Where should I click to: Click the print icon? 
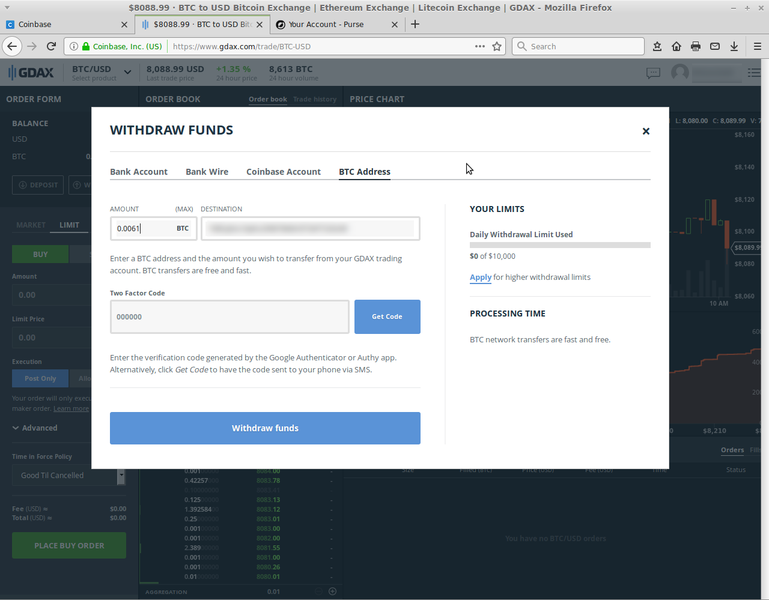coord(695,46)
